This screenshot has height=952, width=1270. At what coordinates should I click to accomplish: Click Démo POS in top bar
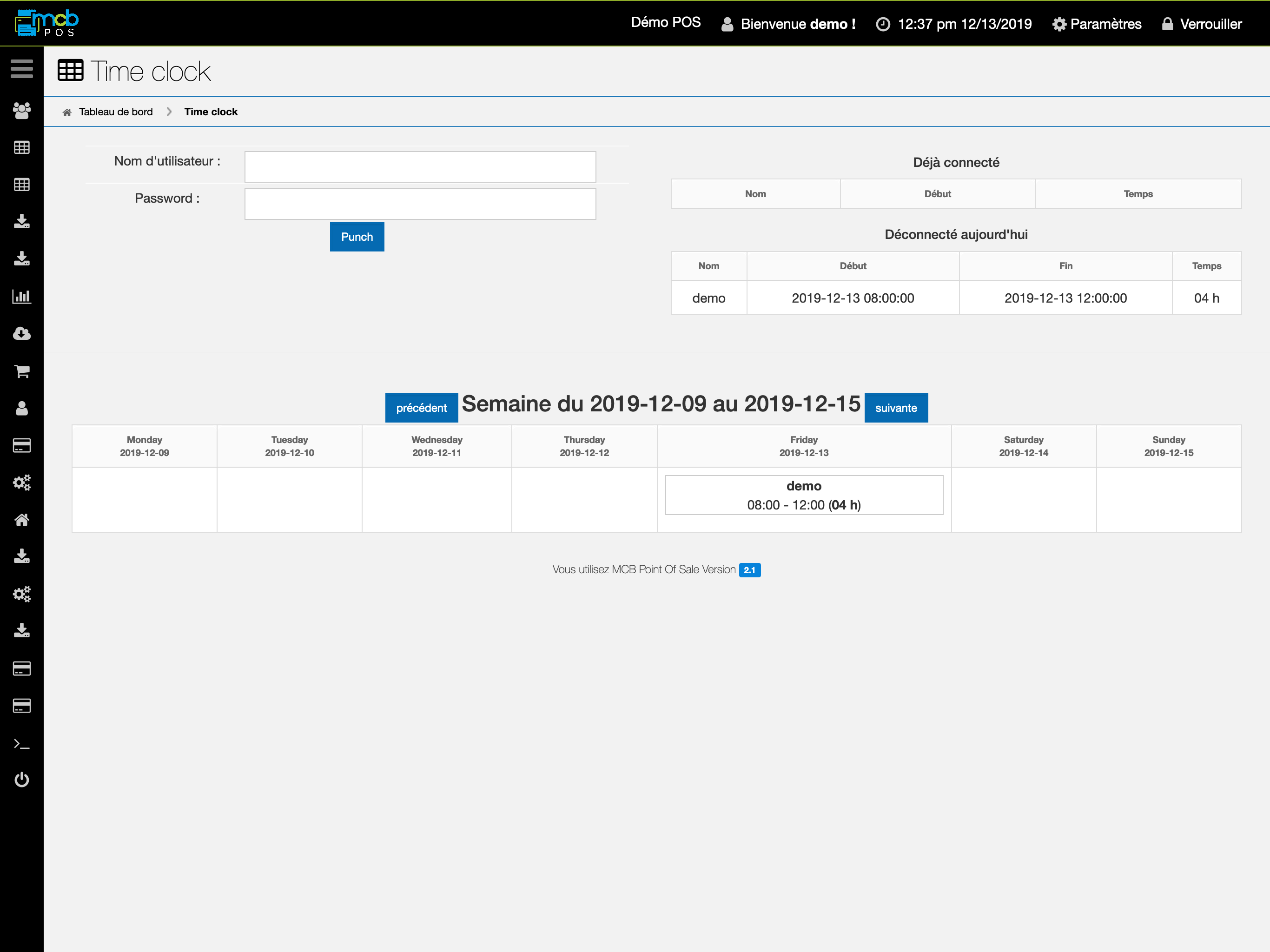click(x=665, y=22)
